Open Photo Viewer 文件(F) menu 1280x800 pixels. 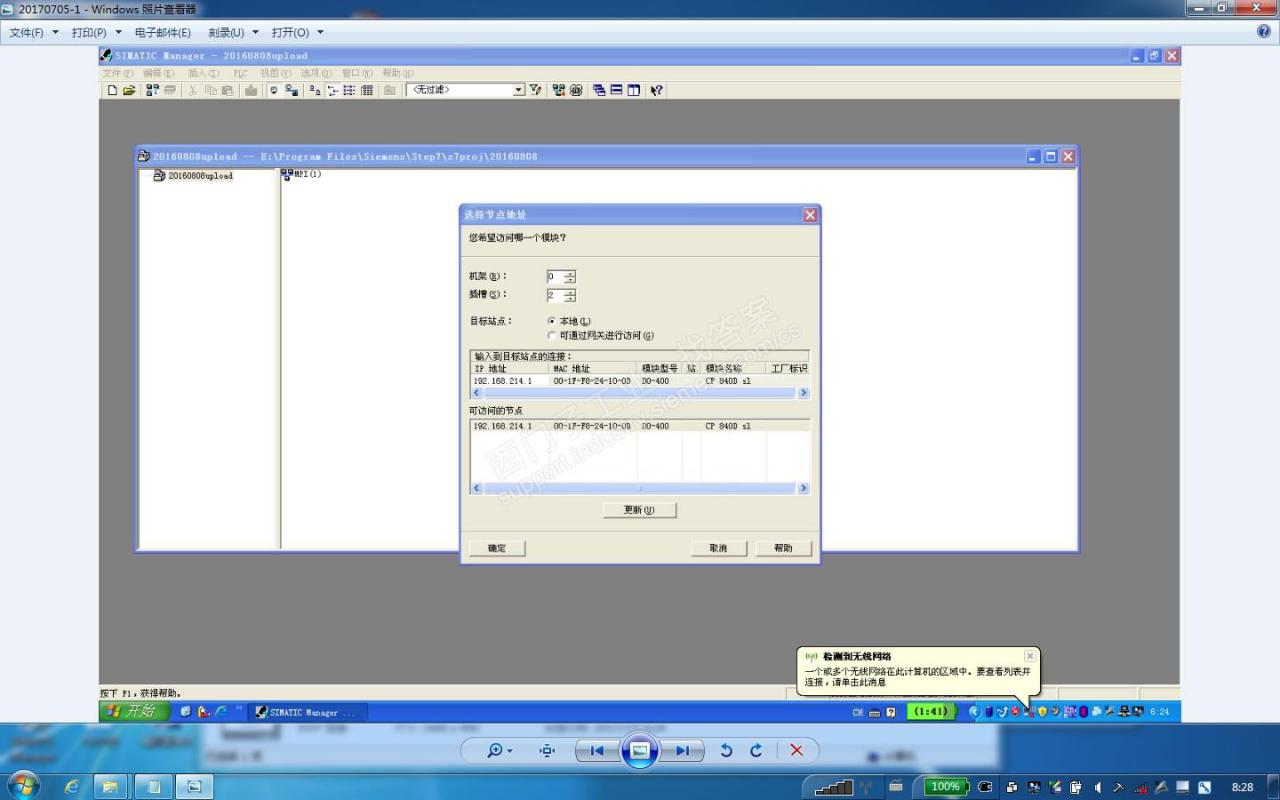click(33, 32)
